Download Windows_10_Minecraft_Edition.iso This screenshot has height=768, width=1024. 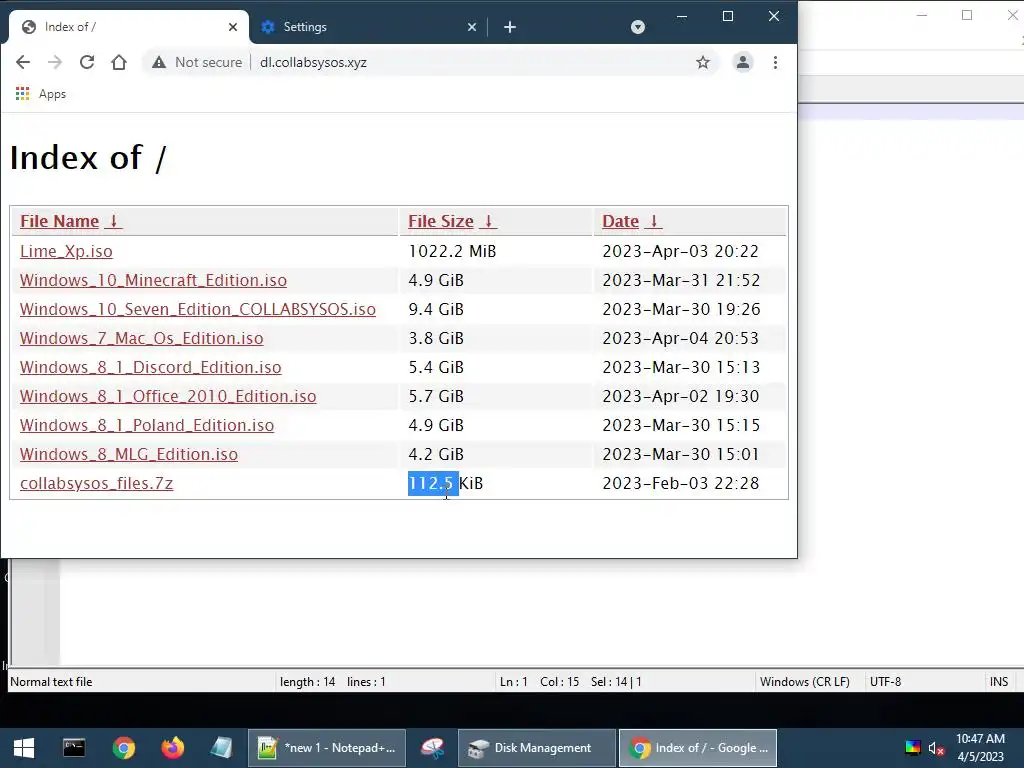153,280
